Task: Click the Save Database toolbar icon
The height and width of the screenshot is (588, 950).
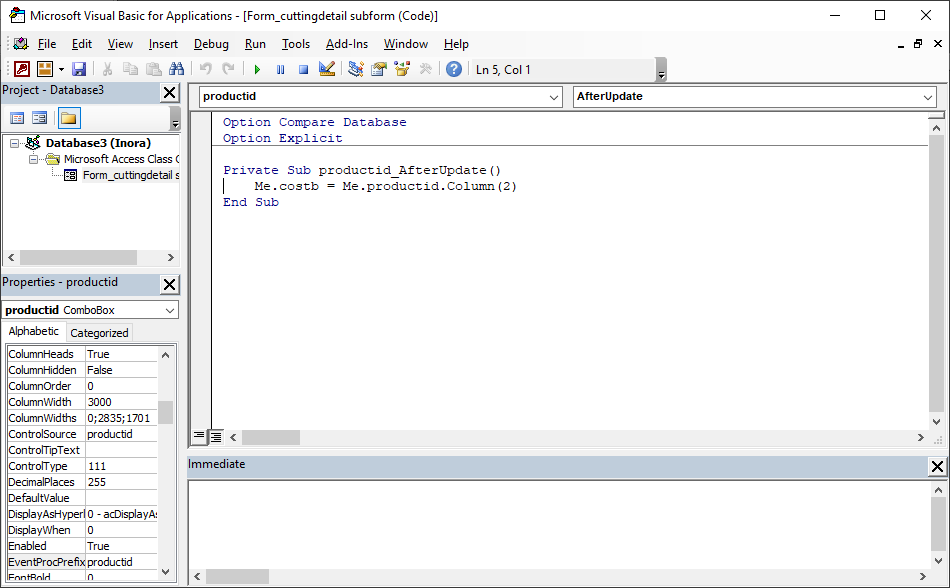Action: pos(79,69)
